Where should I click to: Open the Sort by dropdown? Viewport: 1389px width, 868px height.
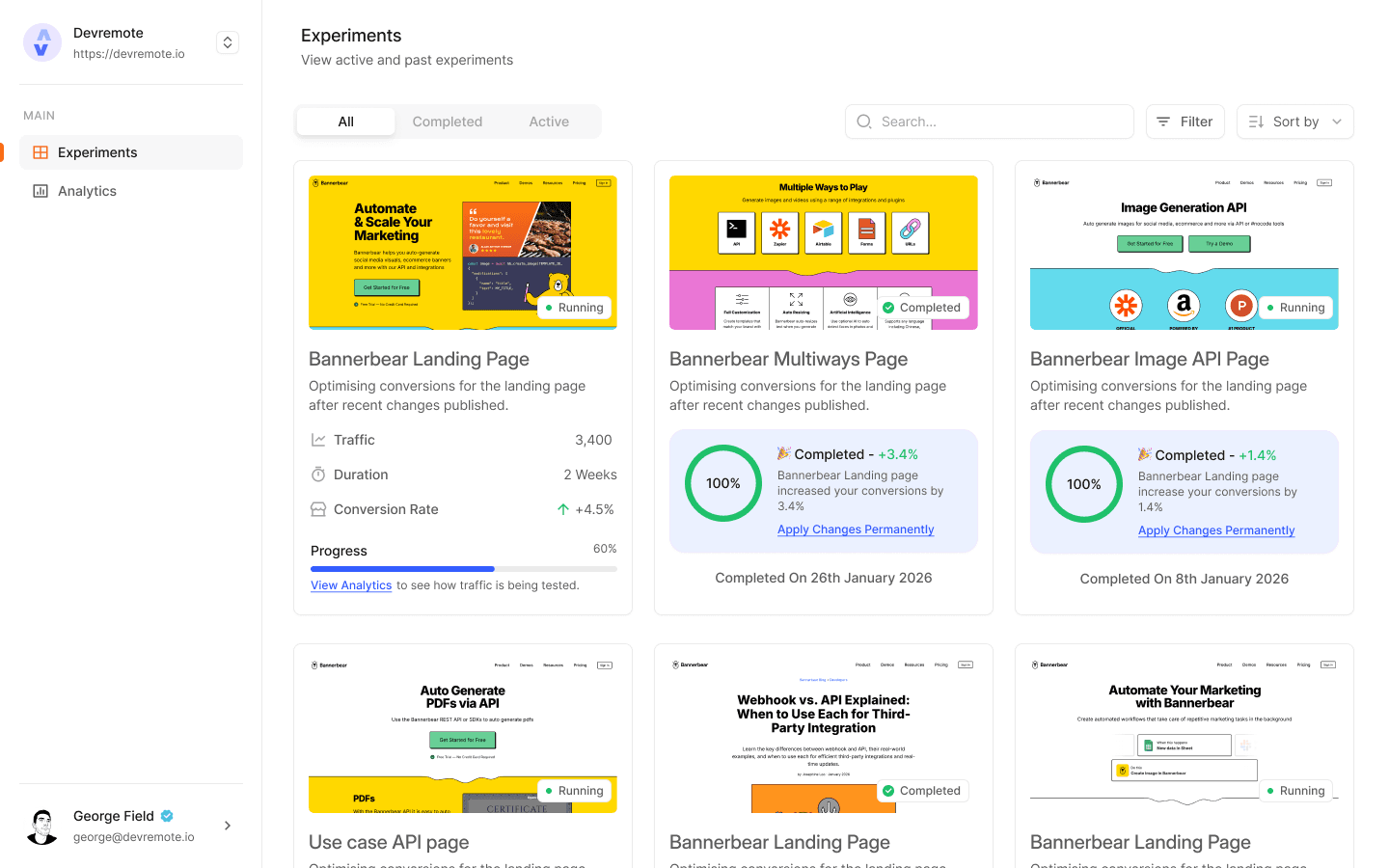[1294, 122]
